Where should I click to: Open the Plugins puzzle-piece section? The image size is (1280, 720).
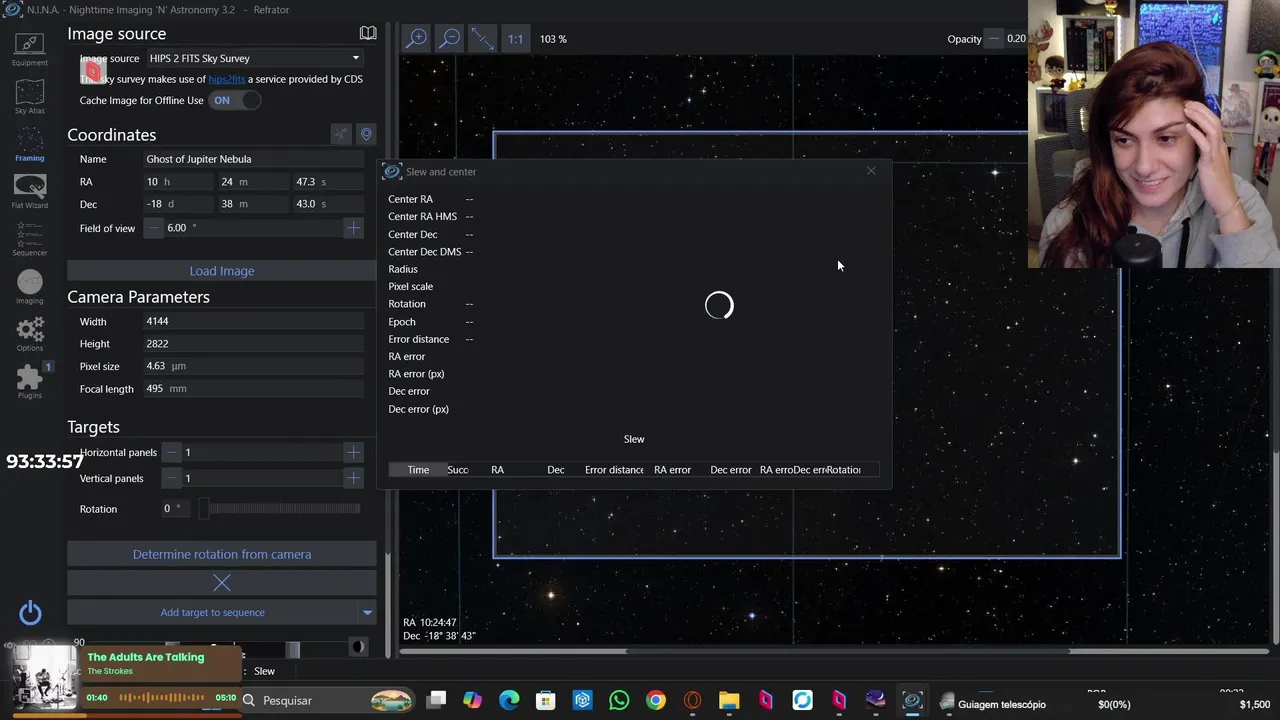tap(30, 381)
